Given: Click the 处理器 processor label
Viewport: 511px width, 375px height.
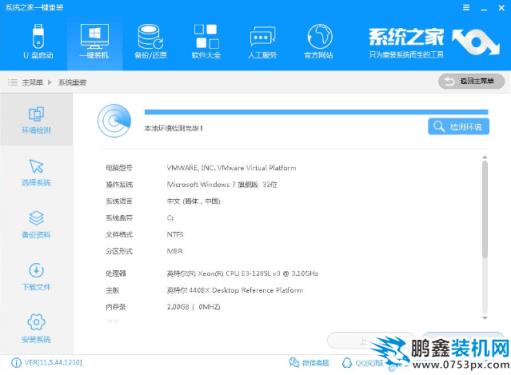Looking at the screenshot, I should 116,274.
